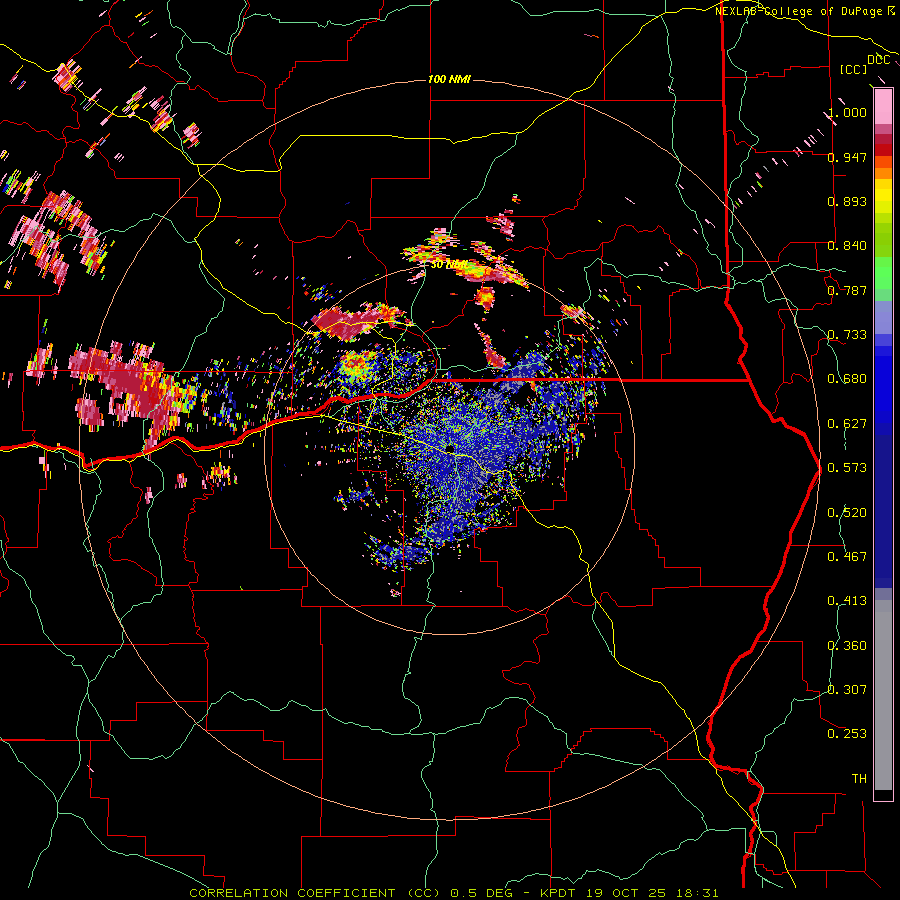
Task: Click the radar site center dot
Action: (x=449, y=448)
